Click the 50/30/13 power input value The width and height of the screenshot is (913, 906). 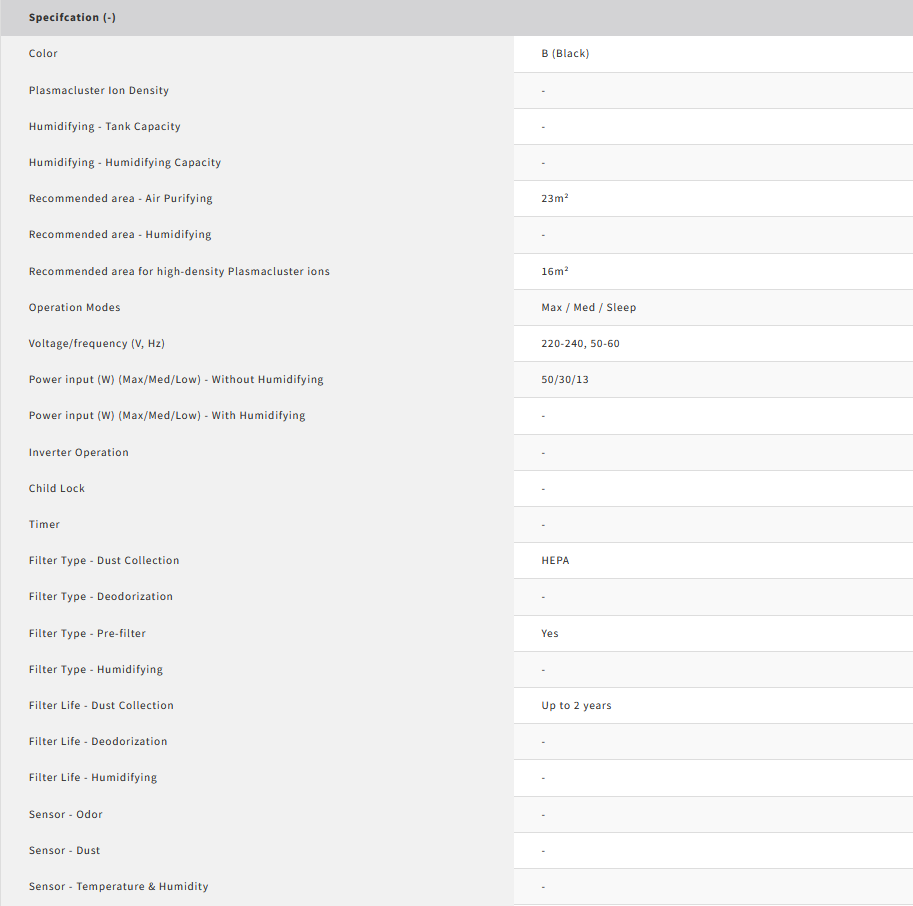[565, 380]
